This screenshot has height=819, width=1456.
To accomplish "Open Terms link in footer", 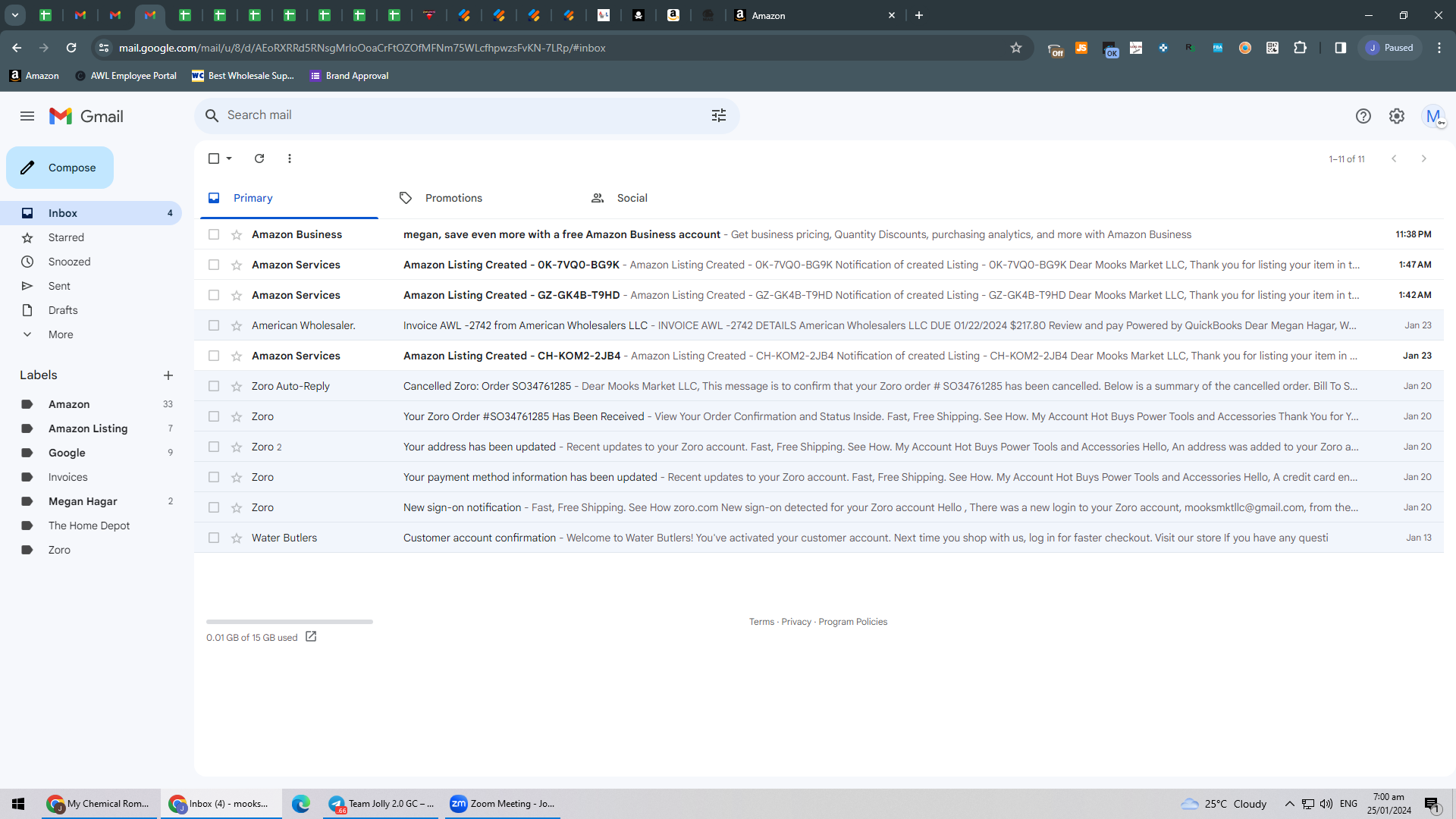I will pos(761,622).
